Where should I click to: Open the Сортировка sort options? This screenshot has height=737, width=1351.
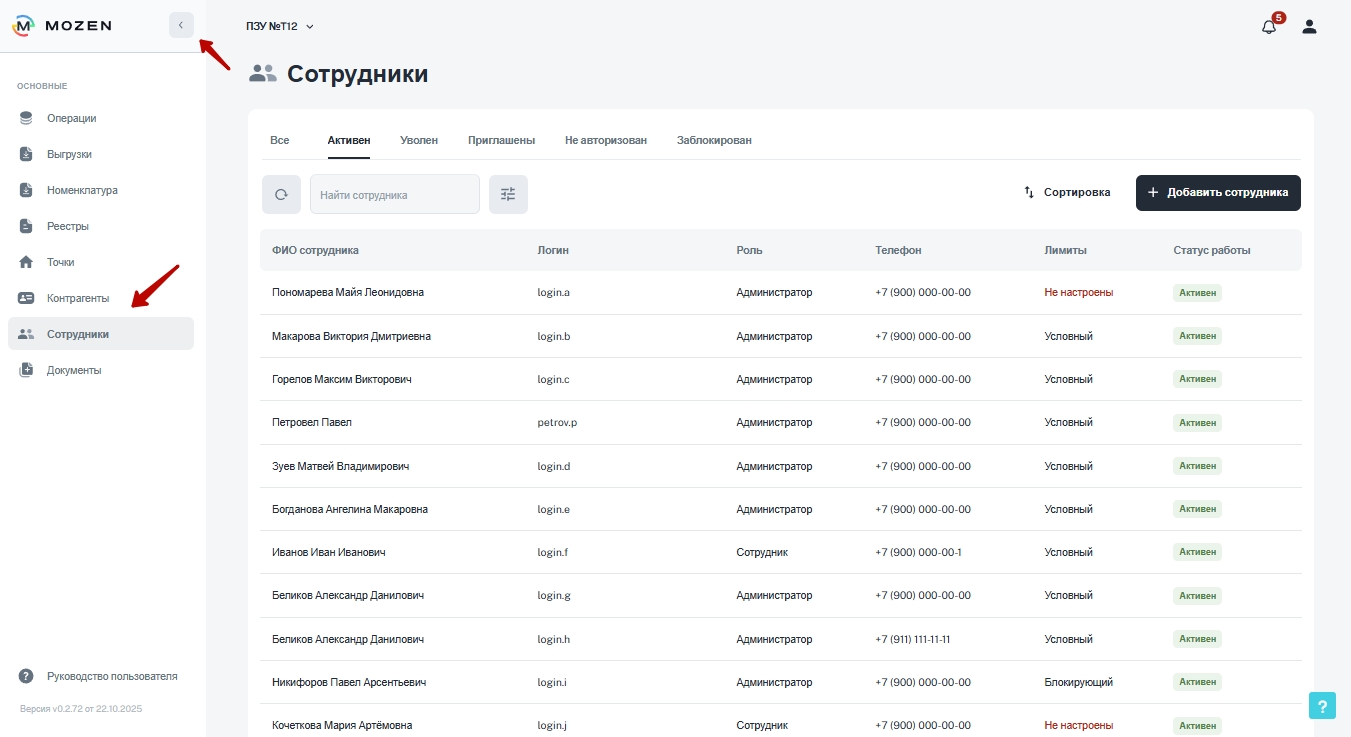tap(1066, 192)
